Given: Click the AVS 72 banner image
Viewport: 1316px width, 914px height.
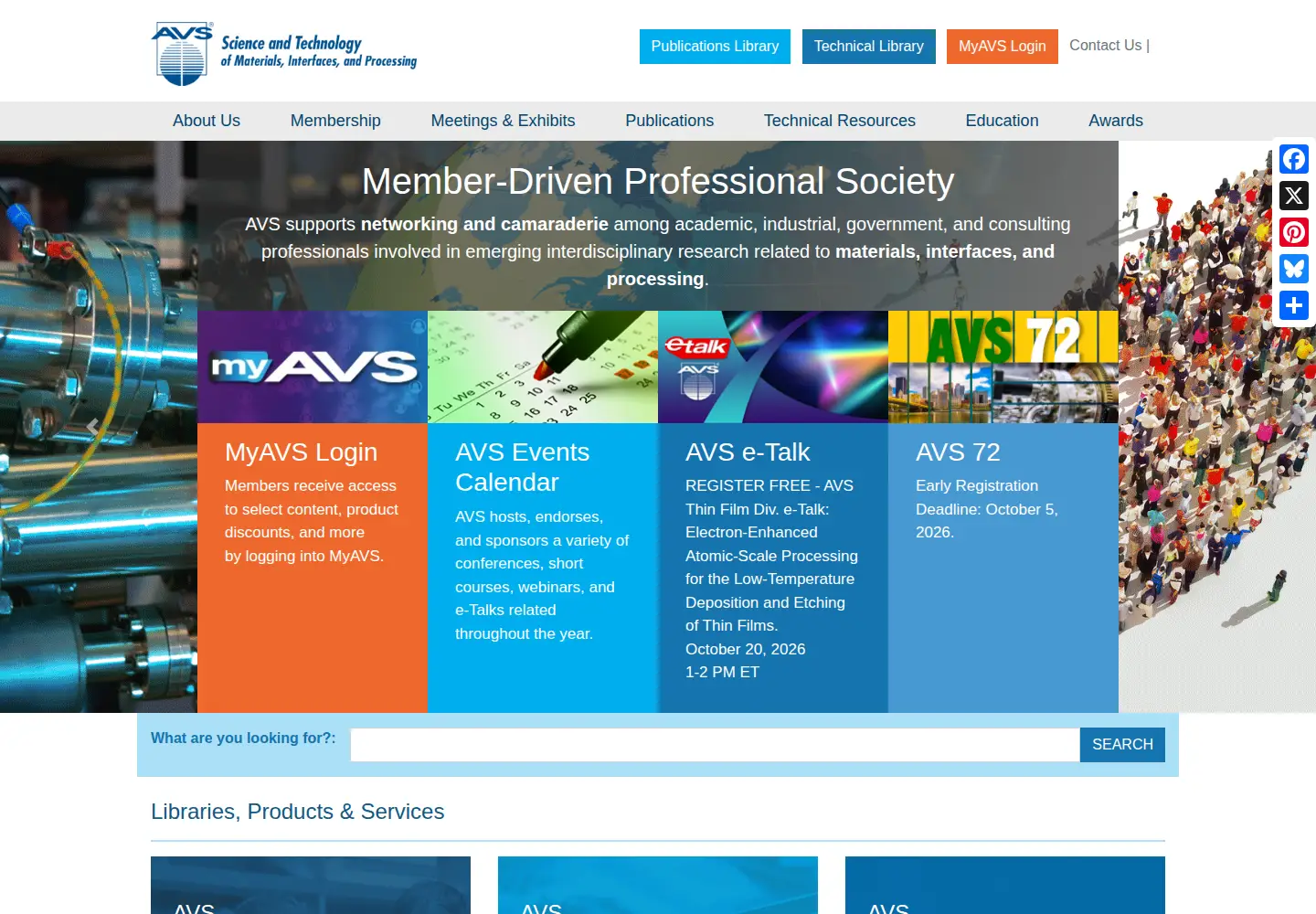Looking at the screenshot, I should tap(1003, 367).
